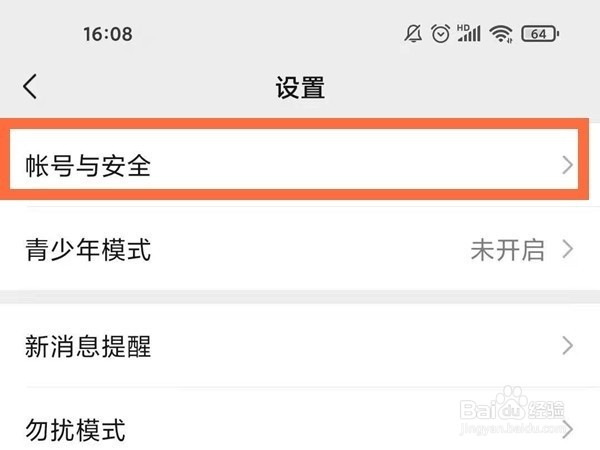The width and height of the screenshot is (600, 450).
Task: Tap the back arrow in Settings header
Action: (x=30, y=87)
